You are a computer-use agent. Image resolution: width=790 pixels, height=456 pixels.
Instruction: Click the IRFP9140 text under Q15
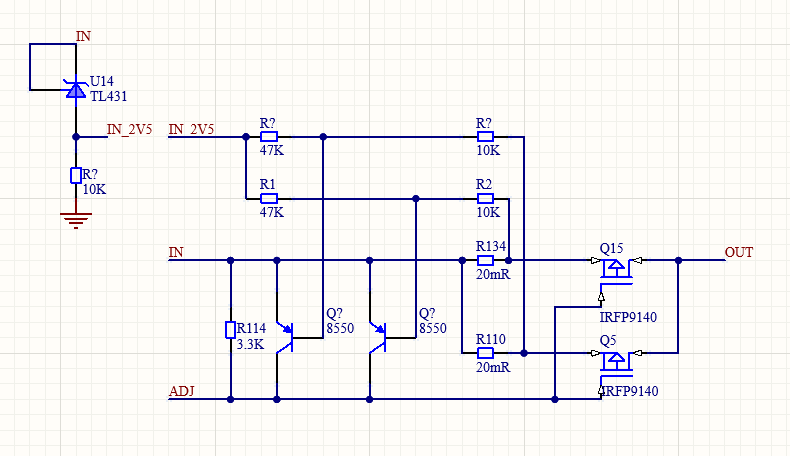628,317
